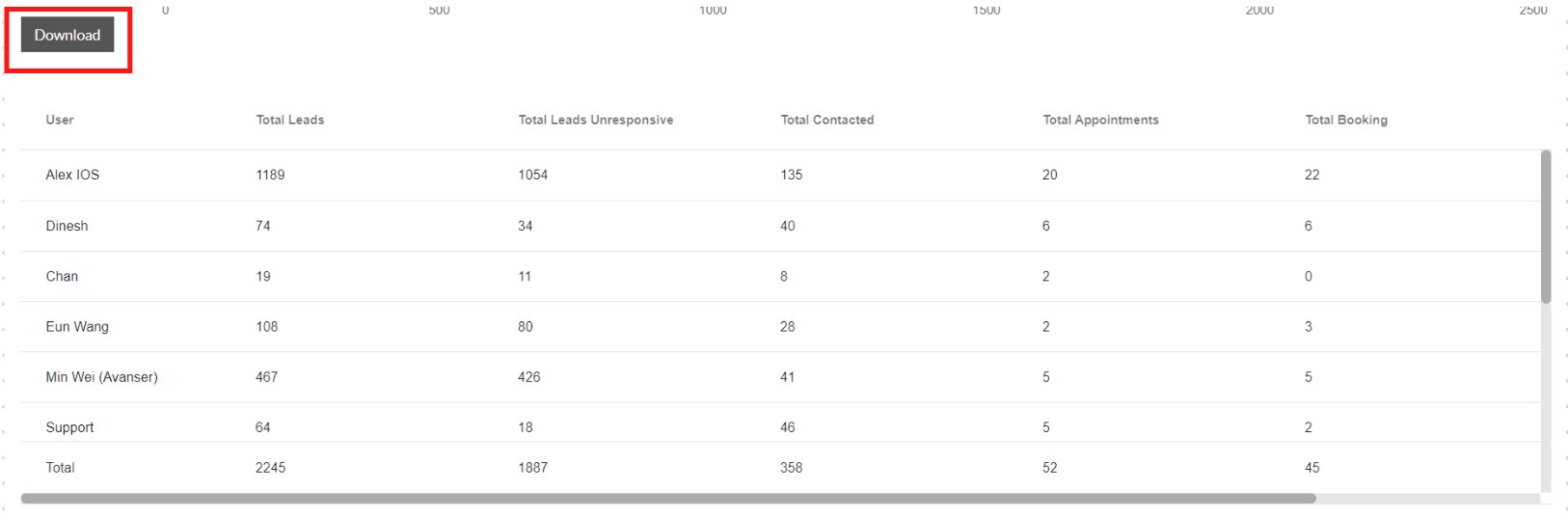
Task: Click the Total summary row label
Action: click(60, 468)
